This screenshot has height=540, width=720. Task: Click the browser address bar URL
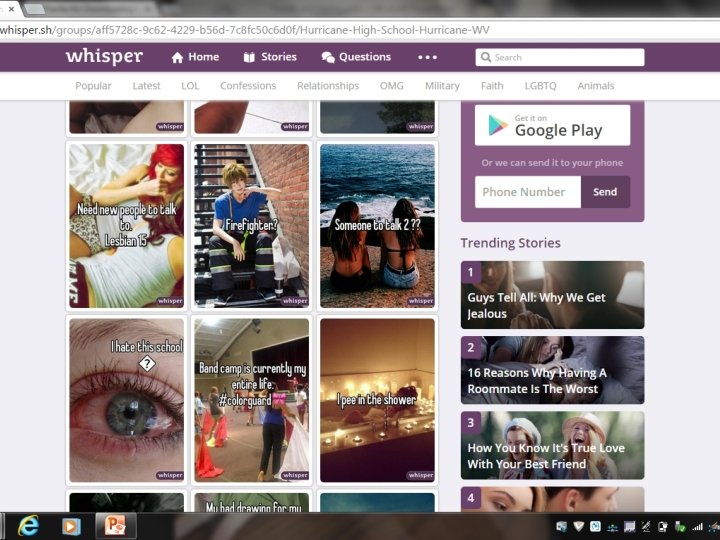click(x=245, y=30)
